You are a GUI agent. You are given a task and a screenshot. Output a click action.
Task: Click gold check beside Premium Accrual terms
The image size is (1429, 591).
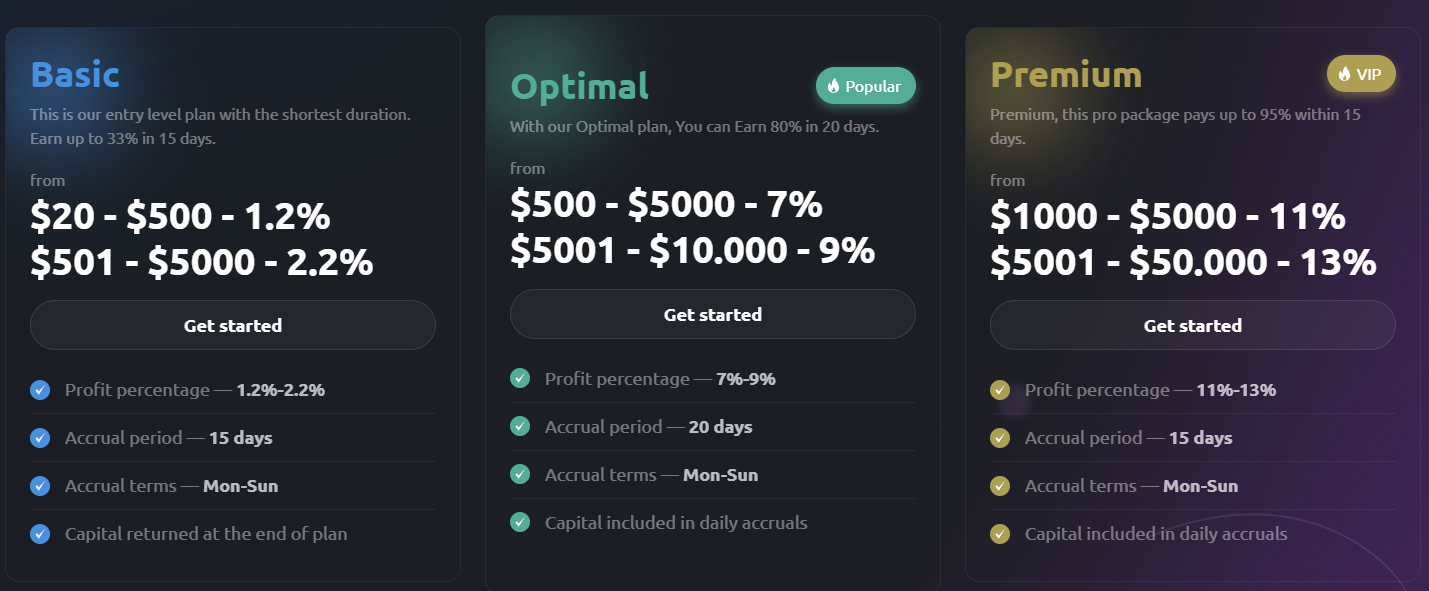coord(1000,486)
